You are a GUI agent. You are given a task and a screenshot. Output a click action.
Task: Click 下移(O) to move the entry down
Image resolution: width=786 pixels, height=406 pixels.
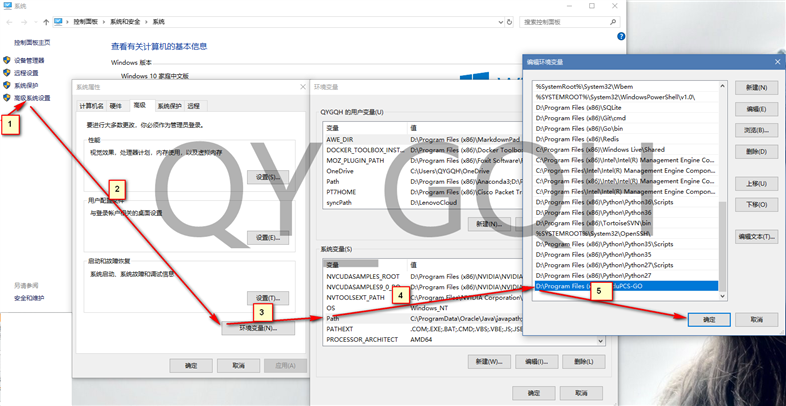click(756, 205)
